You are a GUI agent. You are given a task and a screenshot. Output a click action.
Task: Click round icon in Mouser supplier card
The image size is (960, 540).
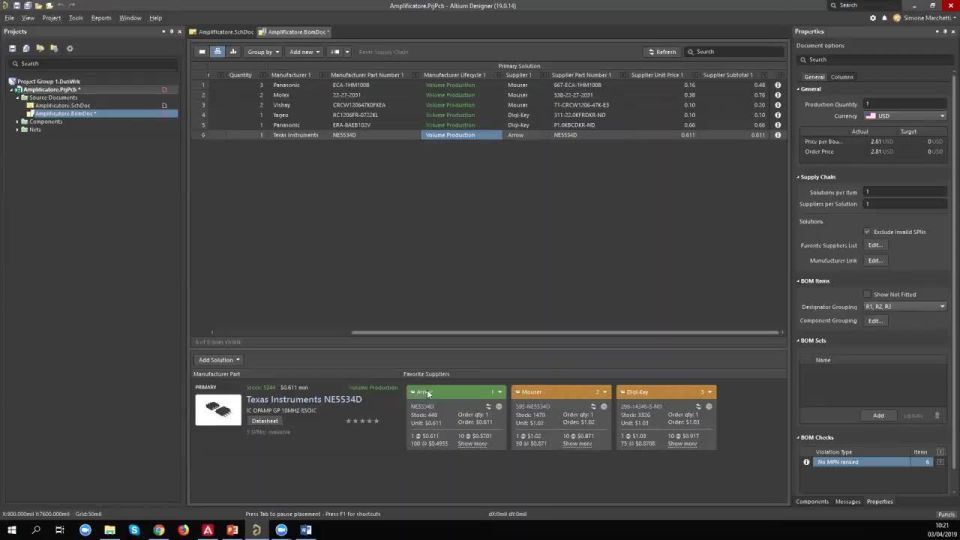click(604, 407)
